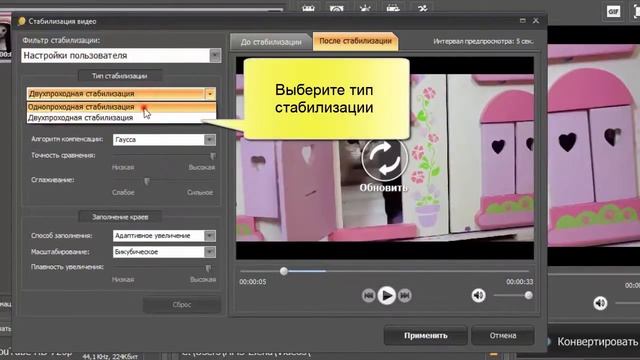Screen dimensions: 640x360
Task: Open the Способ заполнения dropdown arrow
Action: click(210, 236)
